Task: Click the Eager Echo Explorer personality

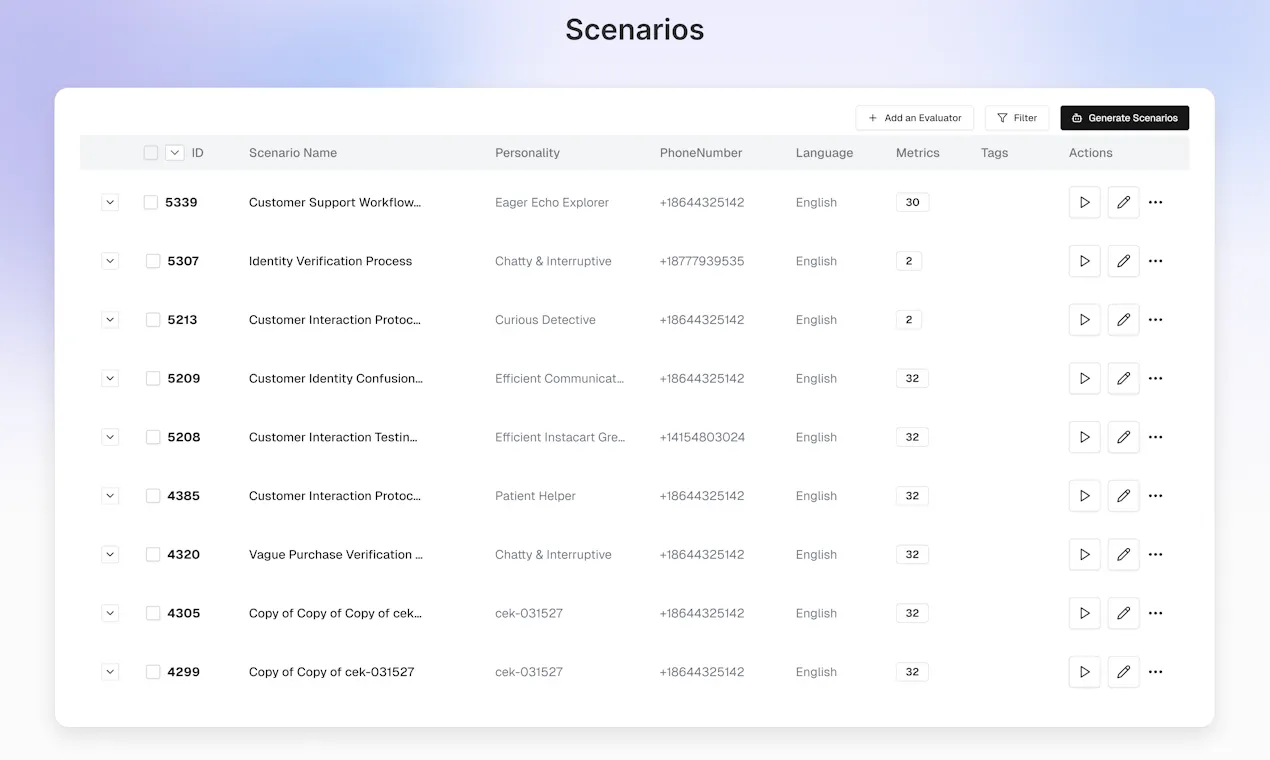Action: [x=552, y=202]
